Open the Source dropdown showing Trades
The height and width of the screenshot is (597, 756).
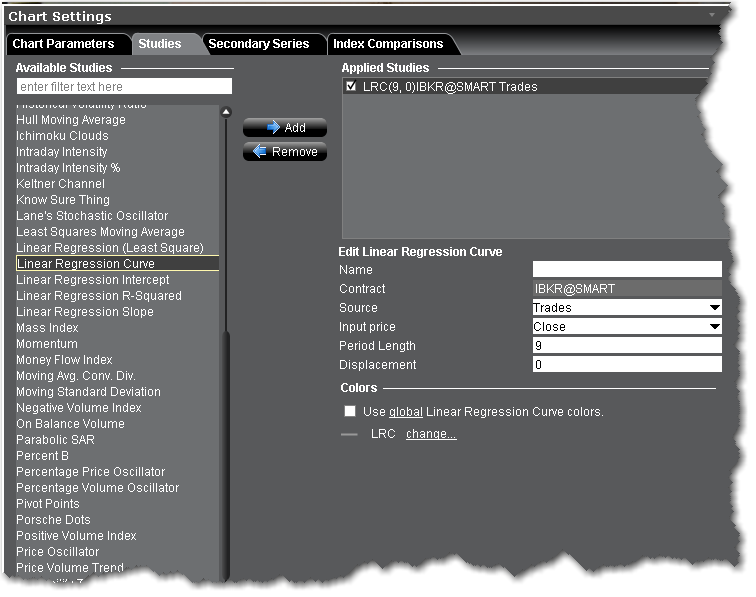coord(626,308)
